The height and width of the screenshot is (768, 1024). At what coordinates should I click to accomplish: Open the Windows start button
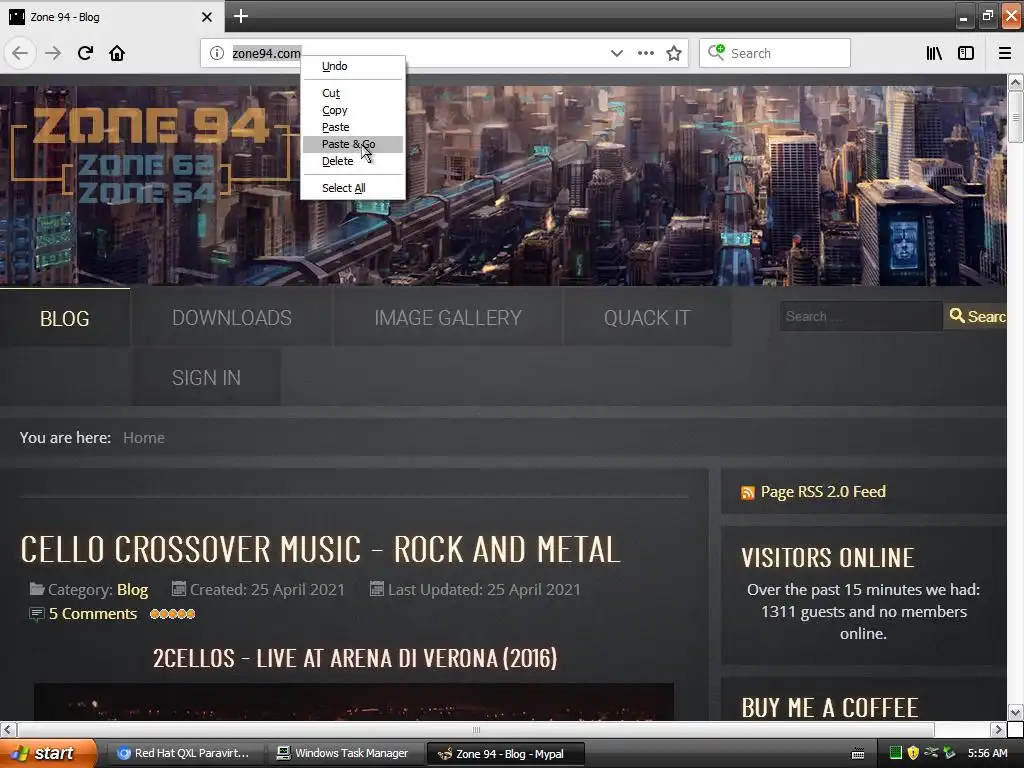(x=47, y=753)
